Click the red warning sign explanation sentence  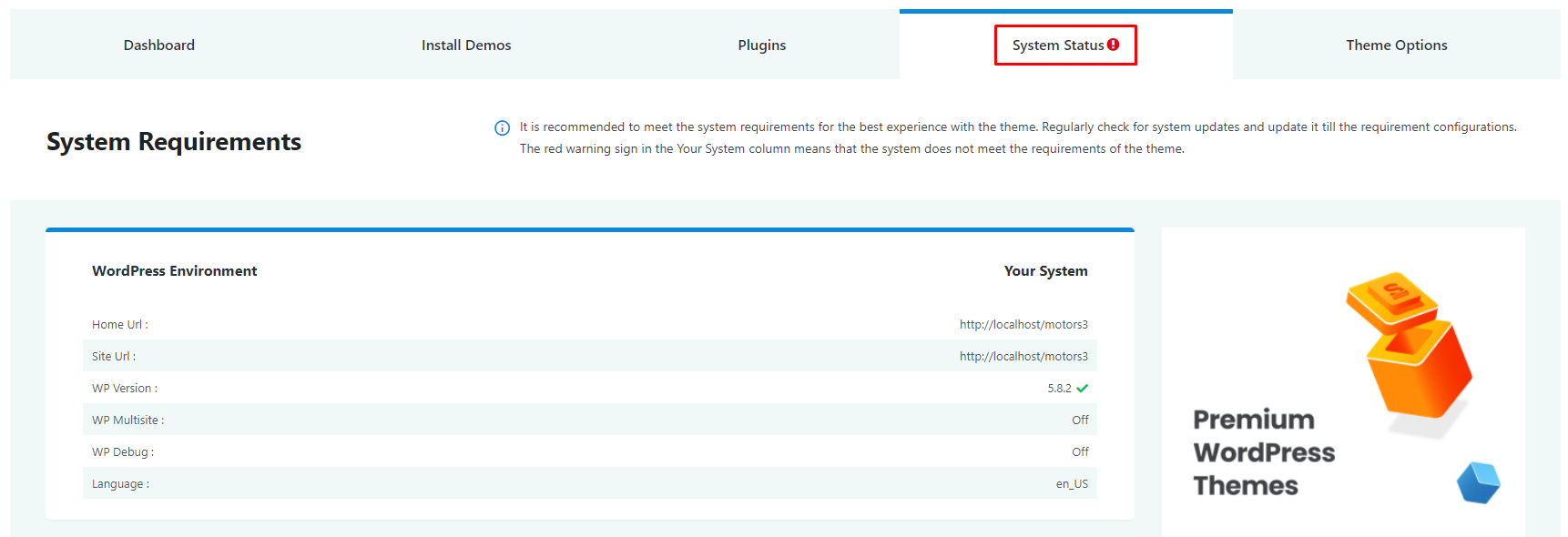(852, 148)
